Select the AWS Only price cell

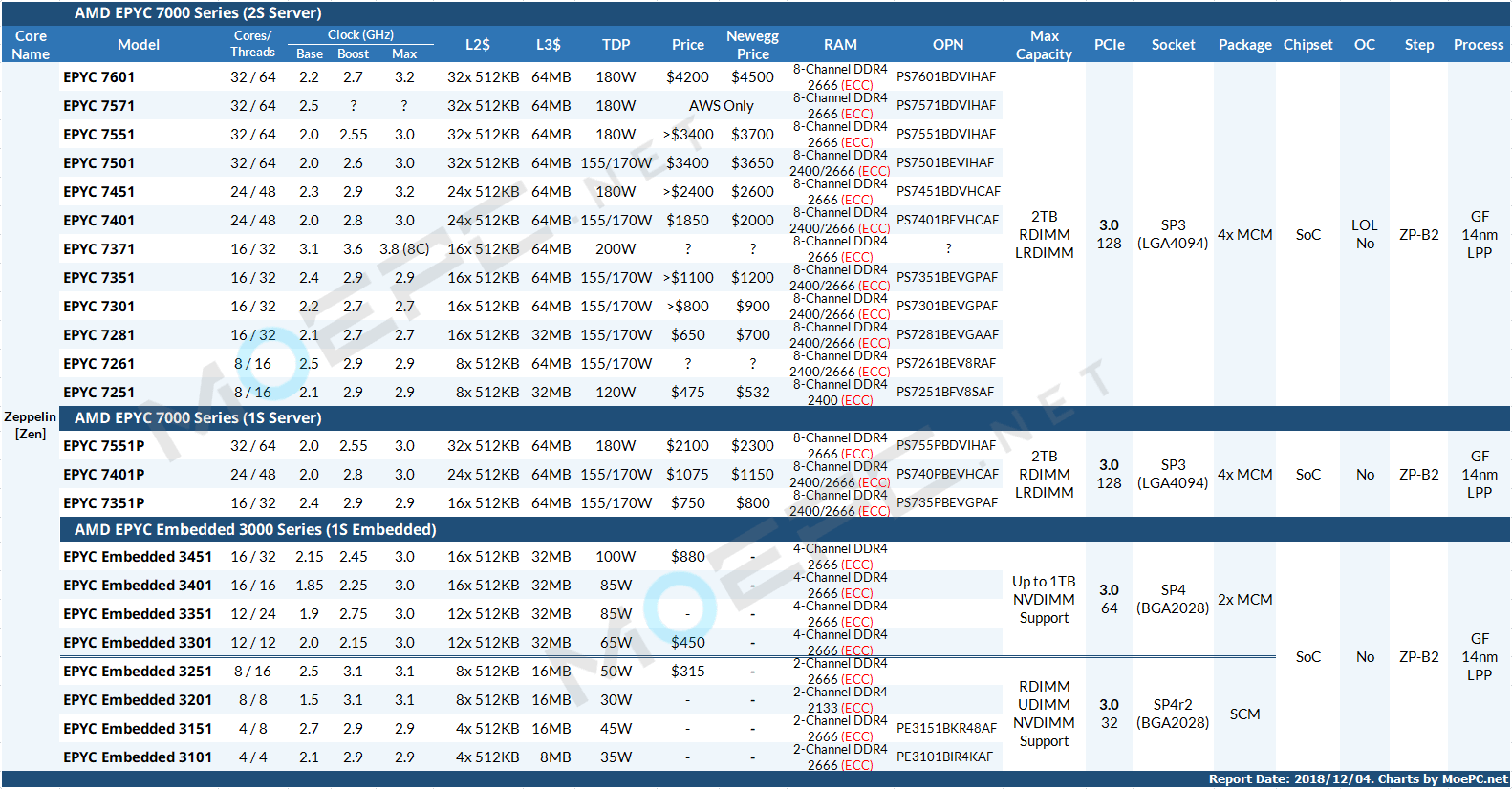click(x=722, y=106)
